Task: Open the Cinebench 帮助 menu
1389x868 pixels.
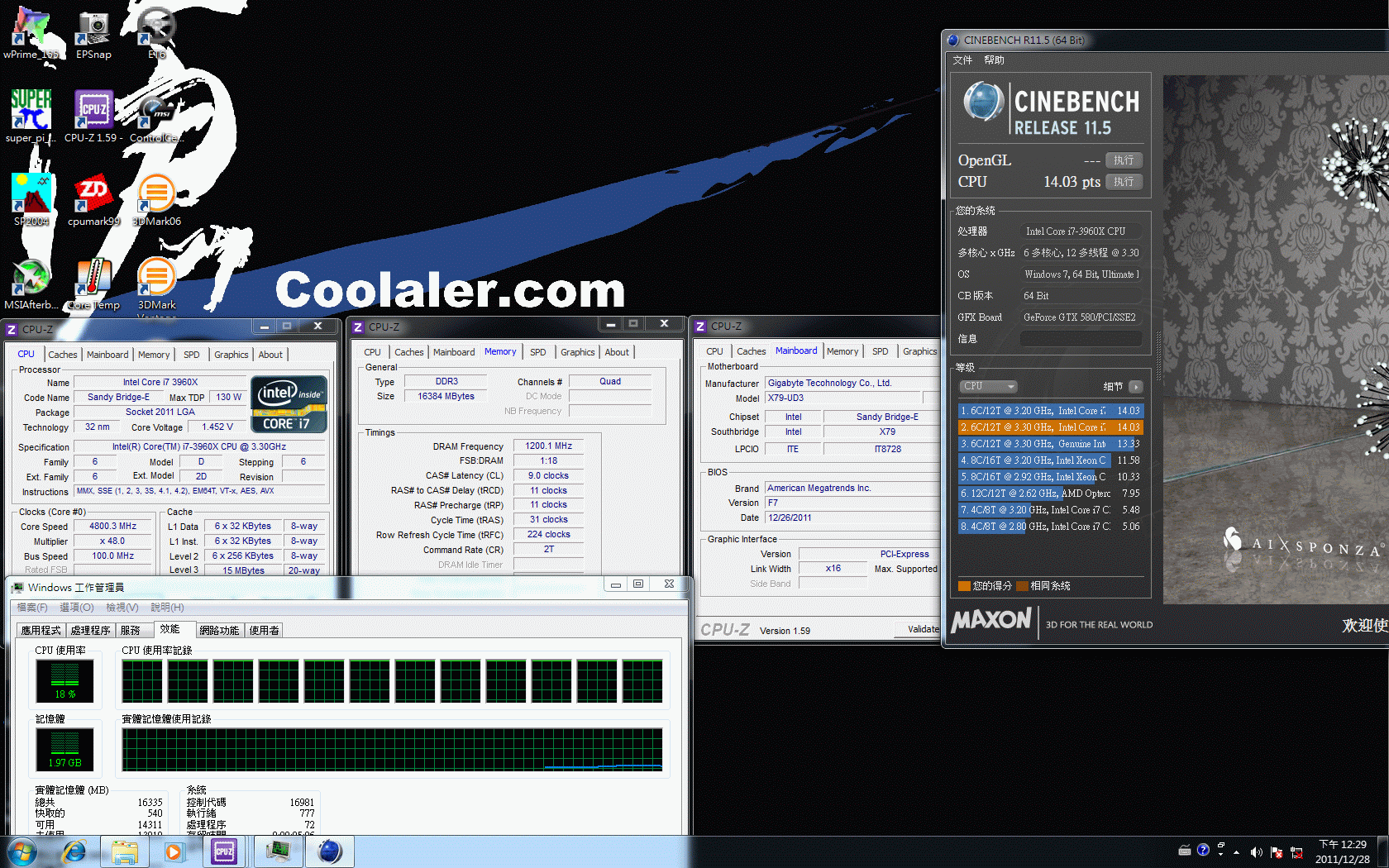Action: pyautogui.click(x=994, y=60)
